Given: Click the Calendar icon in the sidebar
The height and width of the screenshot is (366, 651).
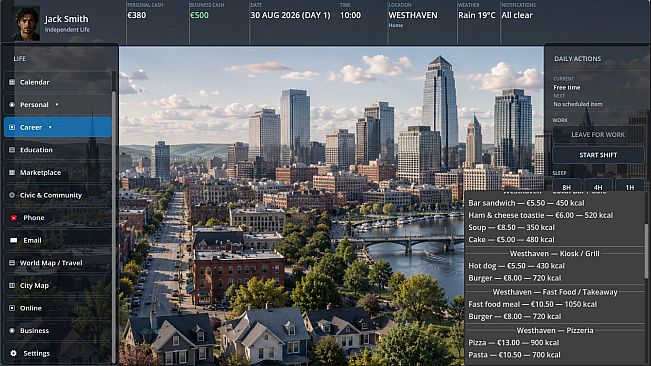Looking at the screenshot, I should (12, 82).
